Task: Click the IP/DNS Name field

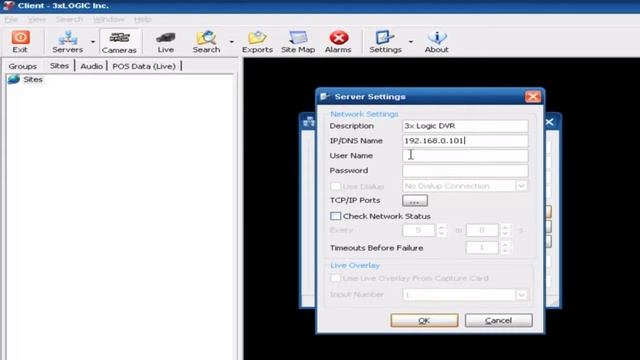Action: 465,141
